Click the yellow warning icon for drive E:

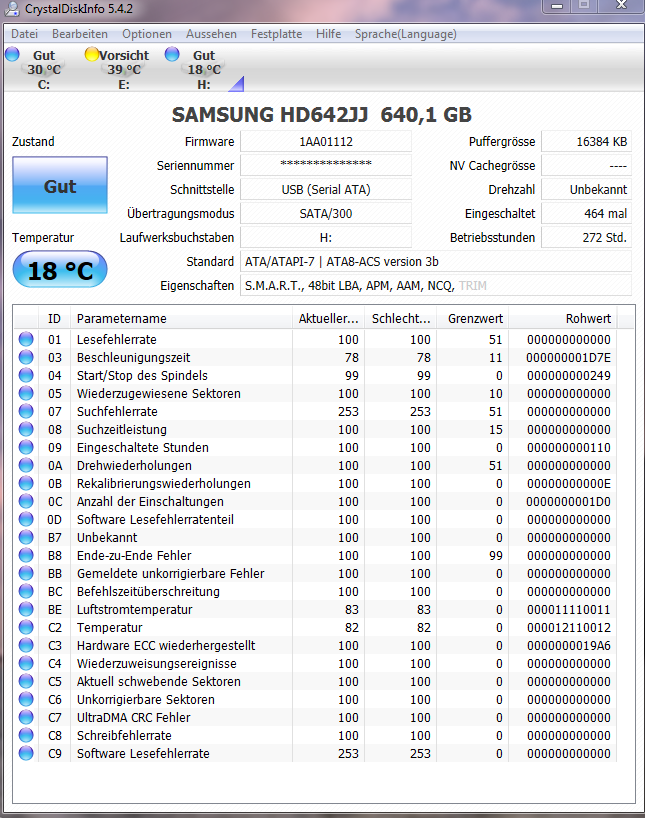(x=92, y=54)
